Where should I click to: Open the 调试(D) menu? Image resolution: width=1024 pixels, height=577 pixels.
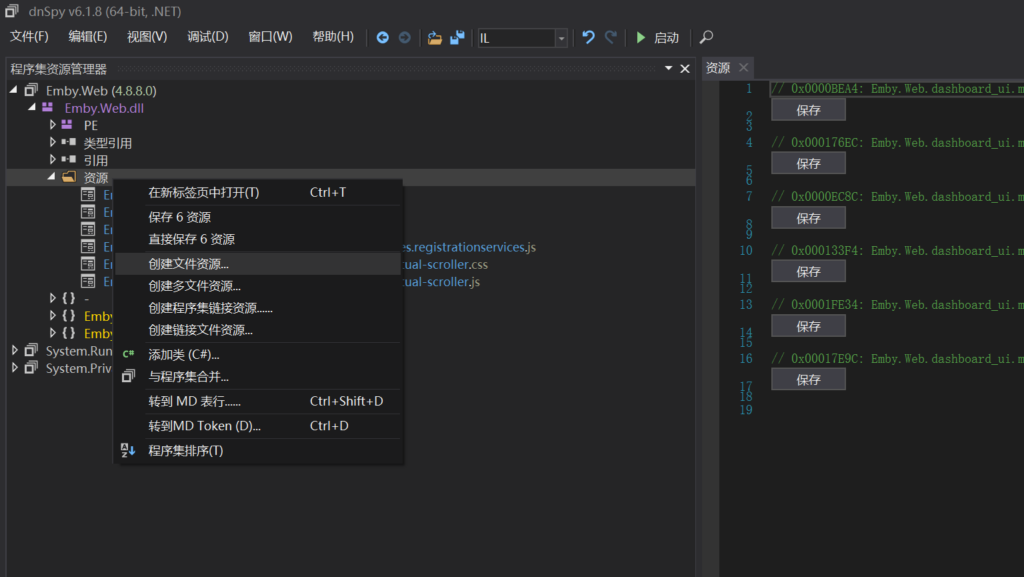pos(208,37)
